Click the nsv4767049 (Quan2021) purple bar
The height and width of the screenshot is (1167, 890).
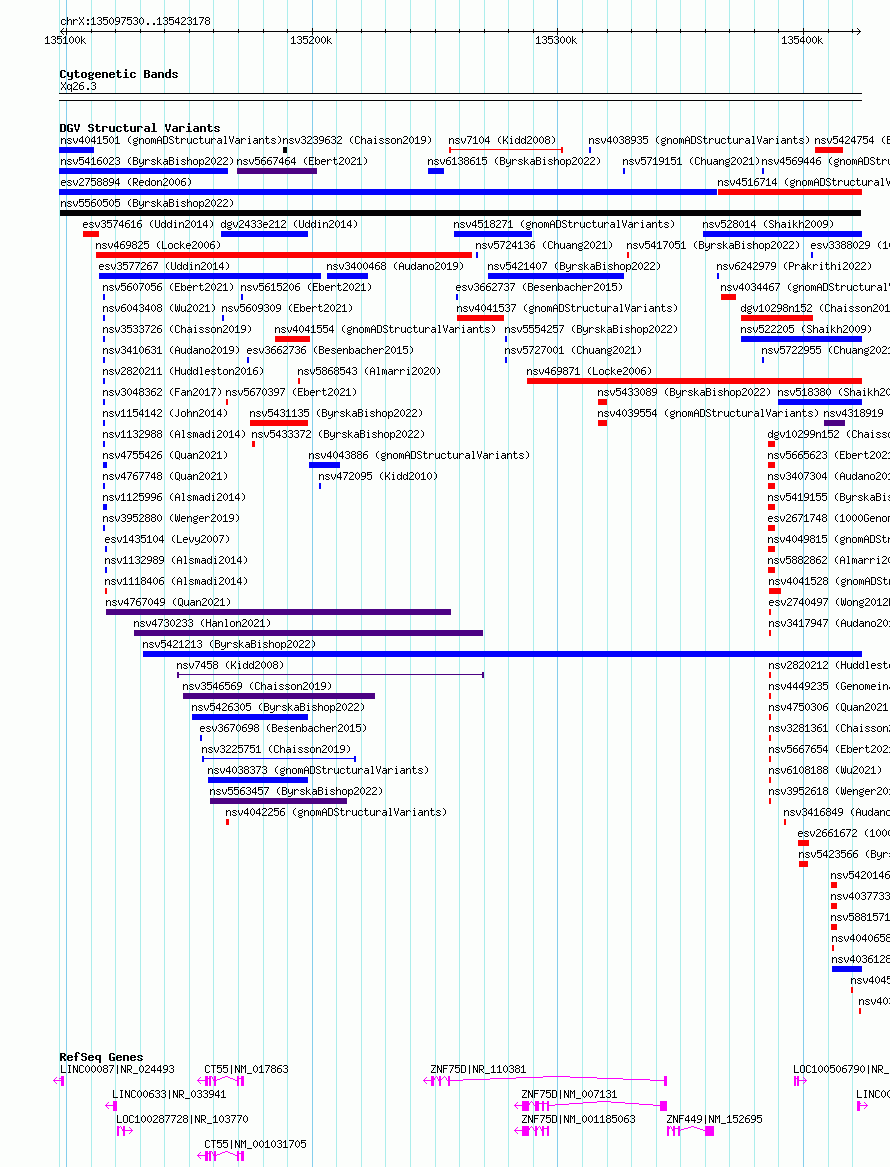(278, 613)
